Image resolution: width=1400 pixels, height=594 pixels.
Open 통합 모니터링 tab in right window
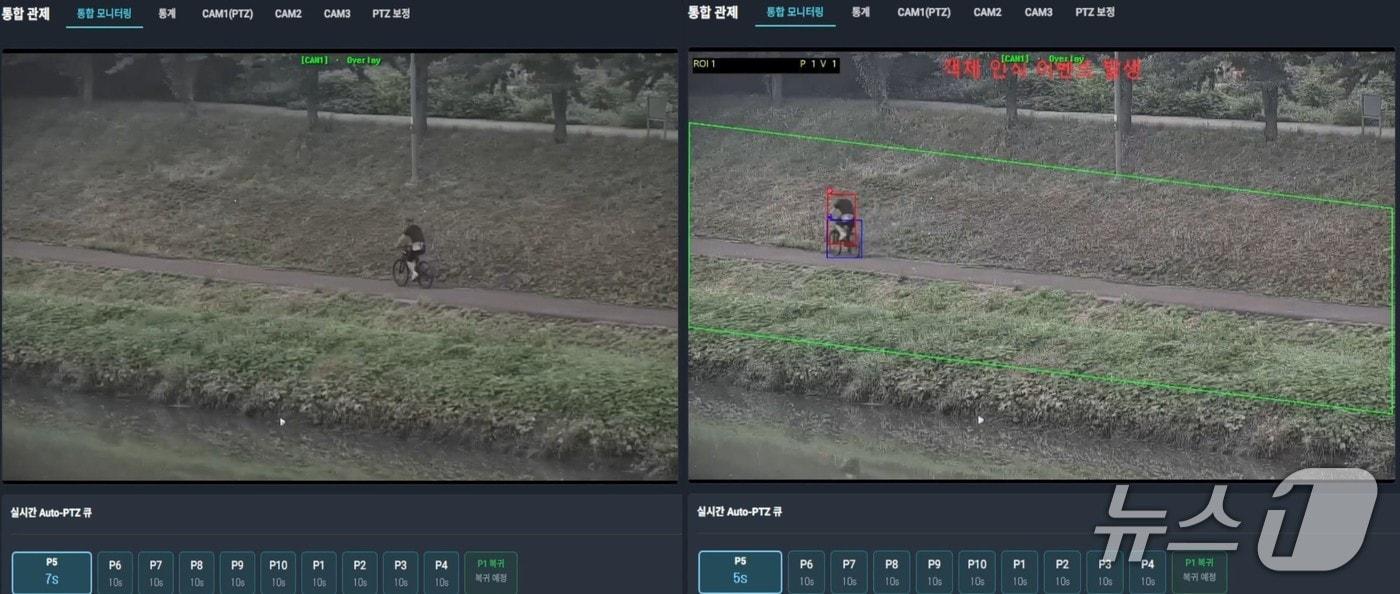pos(795,12)
